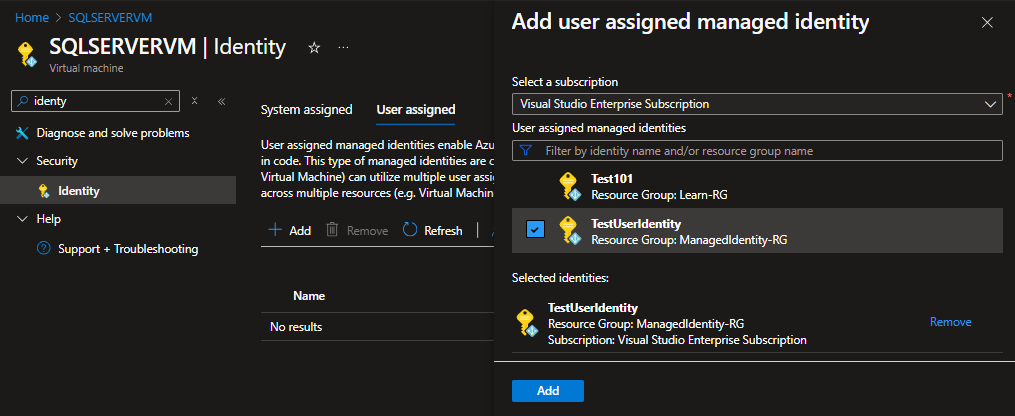Click the filter funnel icon in identity filter
This screenshot has width=1015, height=416.
pos(526,151)
